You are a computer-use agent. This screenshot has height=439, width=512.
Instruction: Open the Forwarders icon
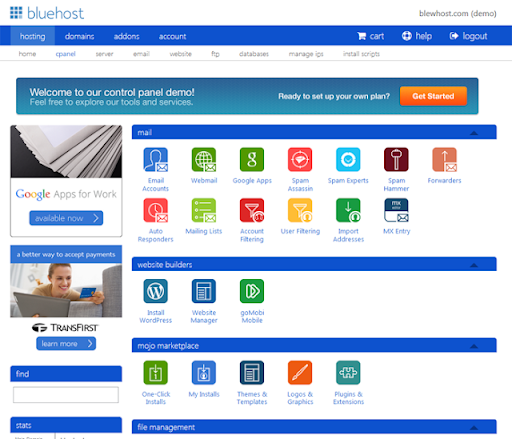point(444,160)
